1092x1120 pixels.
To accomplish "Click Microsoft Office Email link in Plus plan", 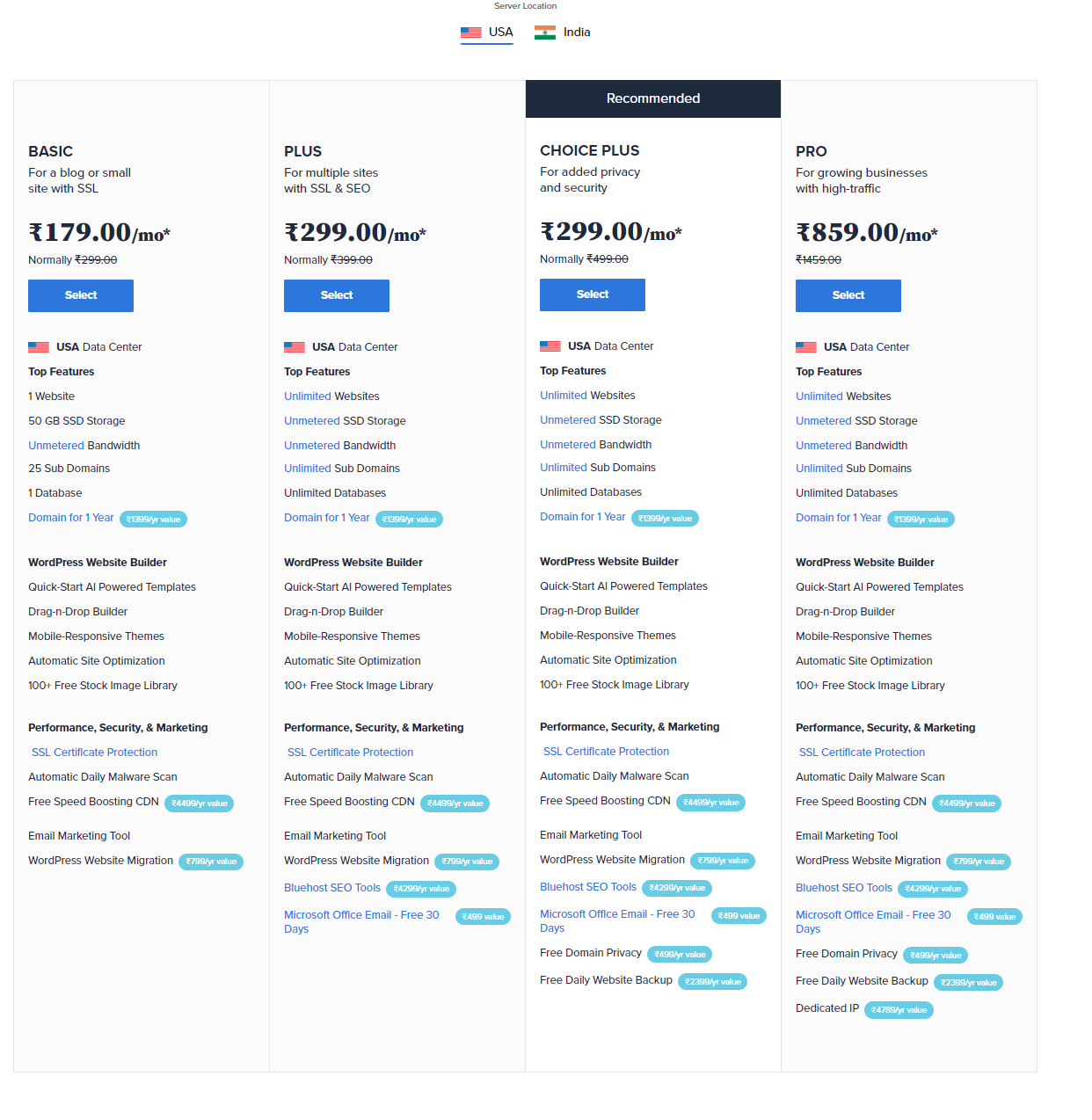I will [361, 915].
